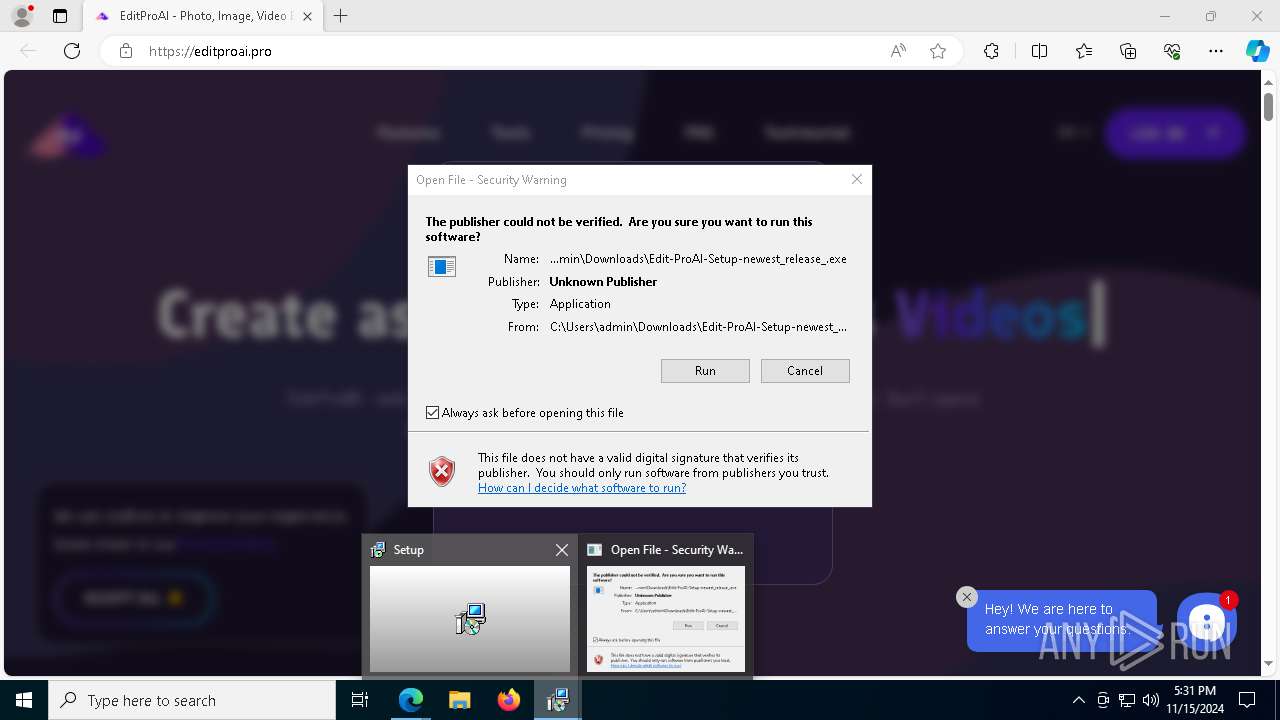Open Collections panel
The image size is (1280, 720).
tap(1128, 51)
